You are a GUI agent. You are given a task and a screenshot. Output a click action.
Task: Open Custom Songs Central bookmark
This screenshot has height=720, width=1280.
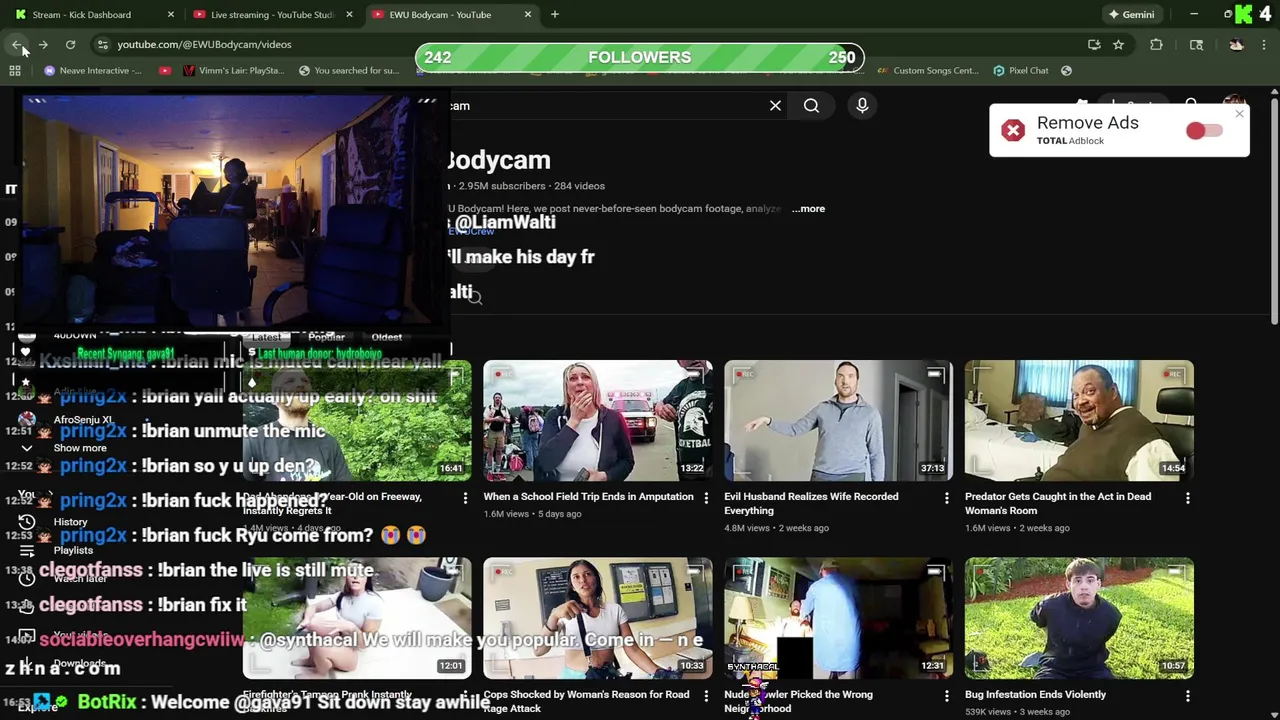(929, 70)
